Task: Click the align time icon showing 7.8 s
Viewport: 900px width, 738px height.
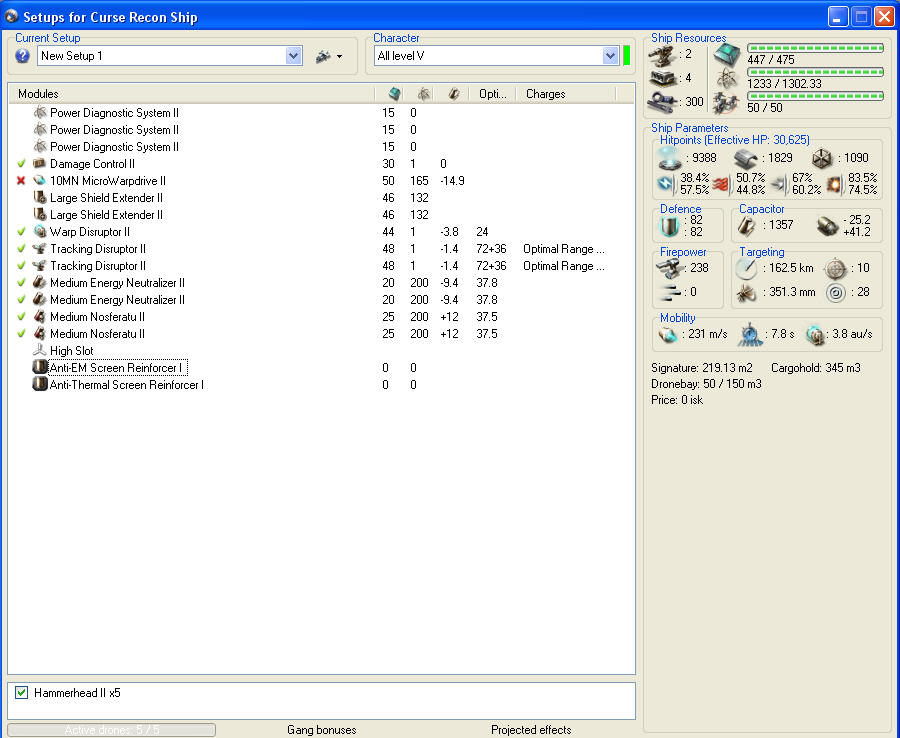Action: point(750,335)
